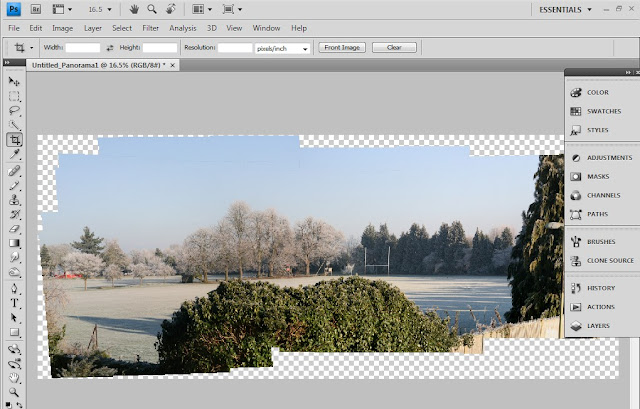Open the Screen Mode dropdown
The width and height of the screenshot is (640, 409).
tap(232, 9)
